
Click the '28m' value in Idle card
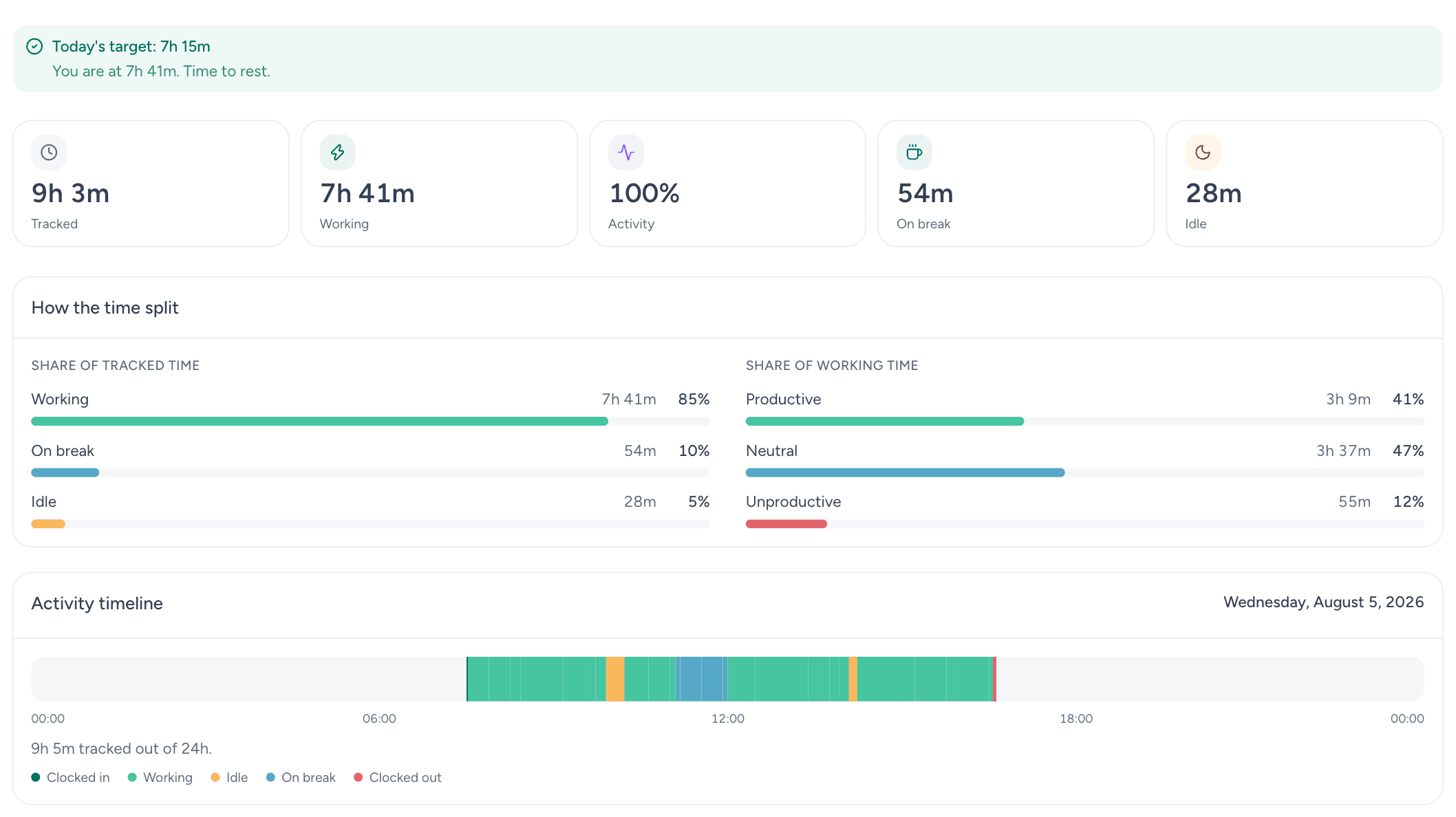coord(1214,193)
